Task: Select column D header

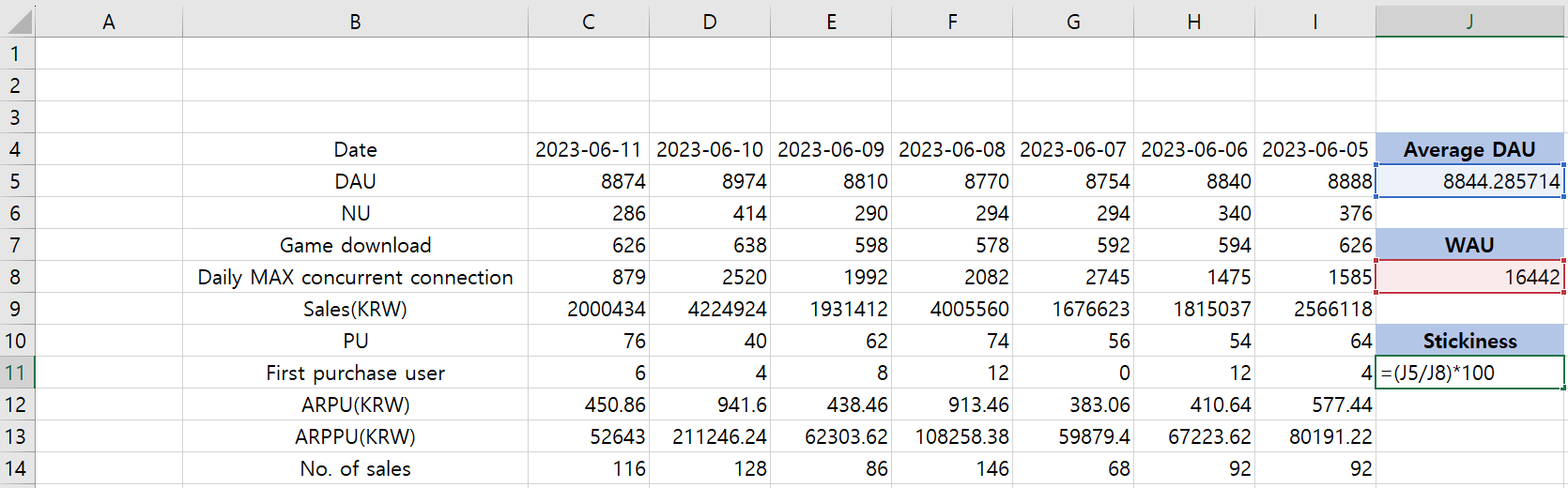Action: coord(710,22)
